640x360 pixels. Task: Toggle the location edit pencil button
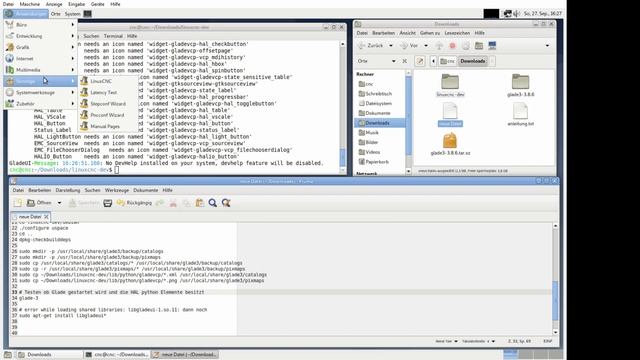(x=420, y=61)
